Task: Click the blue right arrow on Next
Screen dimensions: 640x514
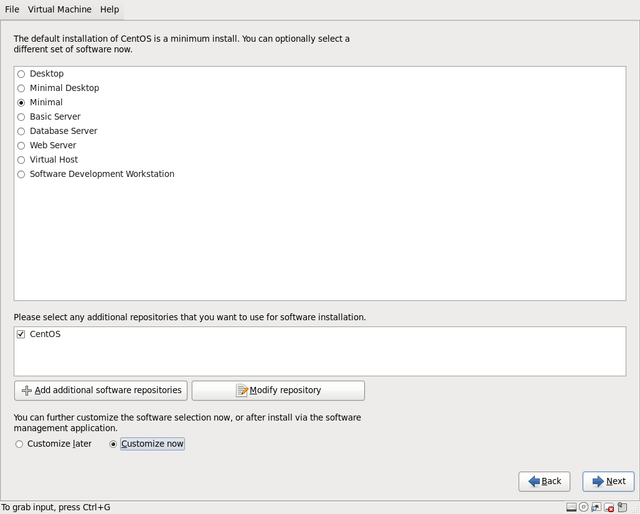Action: pyautogui.click(x=598, y=482)
